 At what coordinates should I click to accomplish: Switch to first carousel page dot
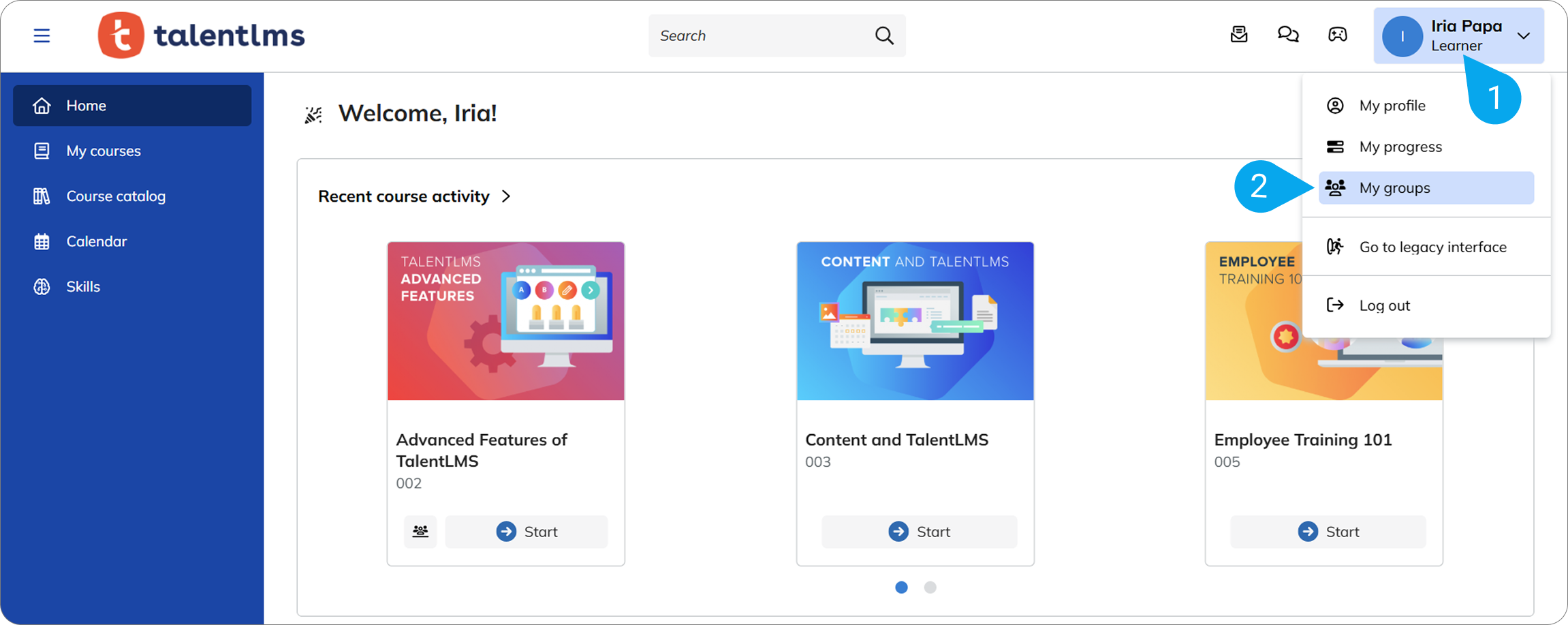click(x=901, y=587)
